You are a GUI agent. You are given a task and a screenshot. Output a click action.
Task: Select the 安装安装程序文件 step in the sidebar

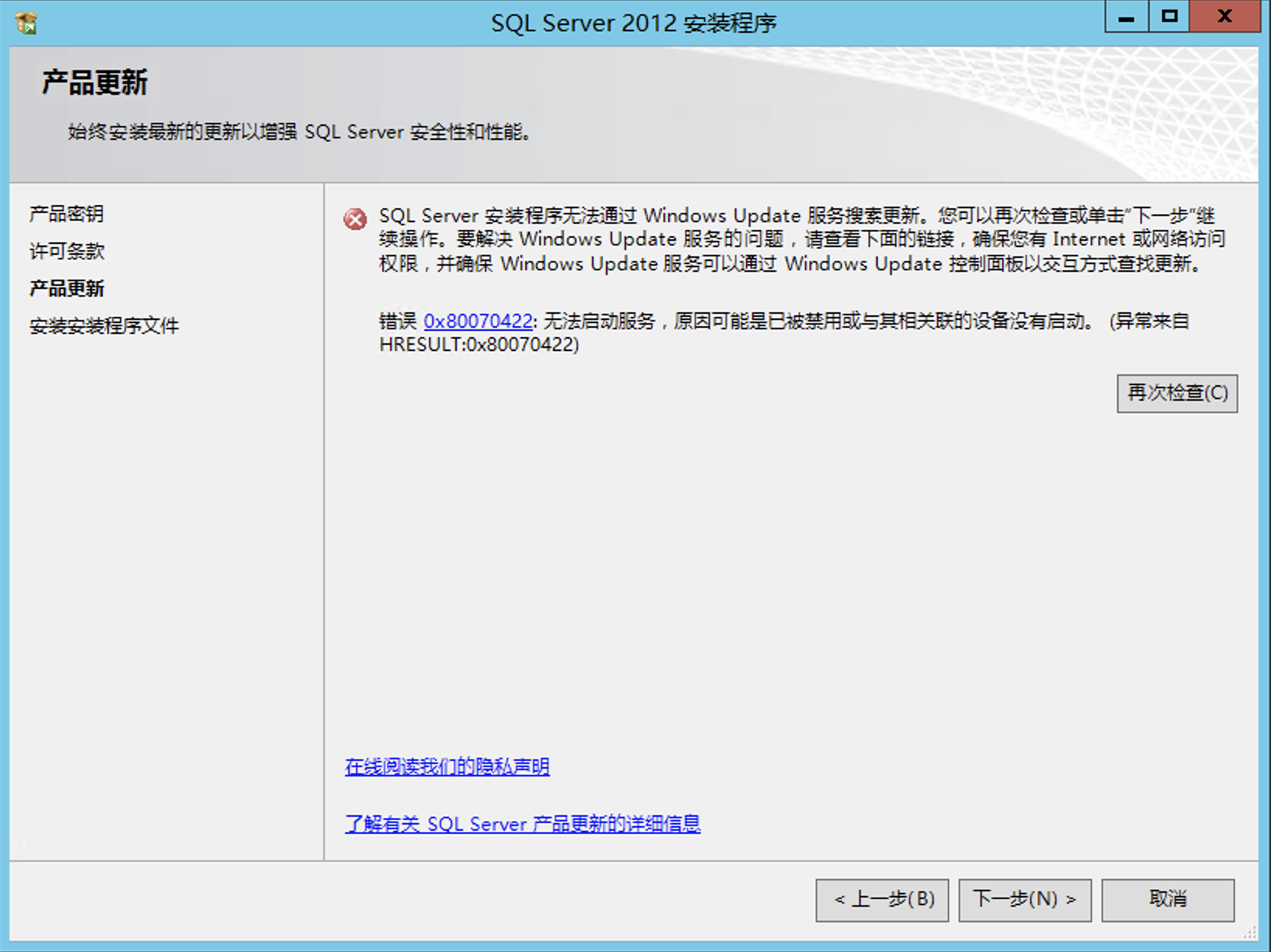point(104,325)
